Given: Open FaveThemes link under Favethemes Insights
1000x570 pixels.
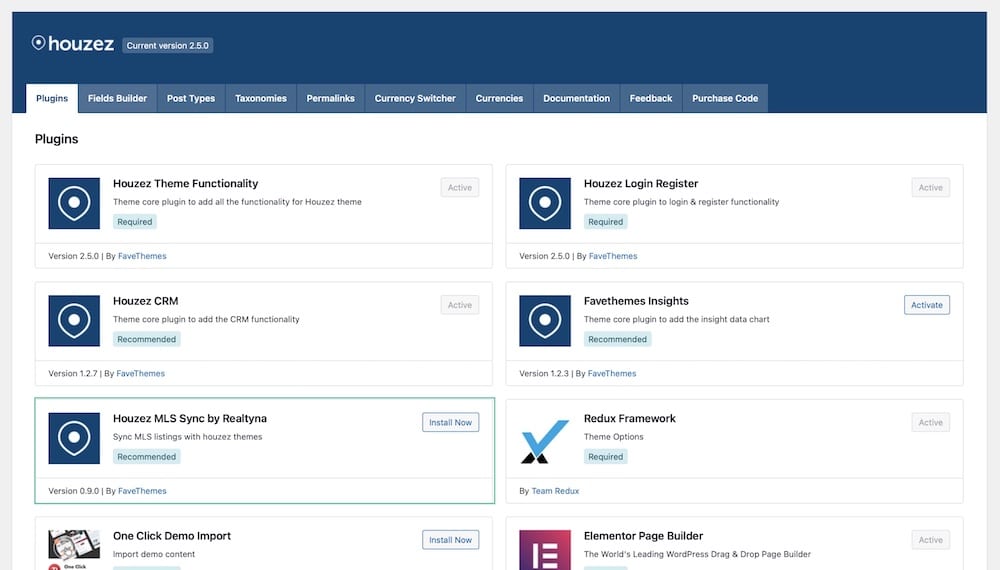Looking at the screenshot, I should click(612, 373).
